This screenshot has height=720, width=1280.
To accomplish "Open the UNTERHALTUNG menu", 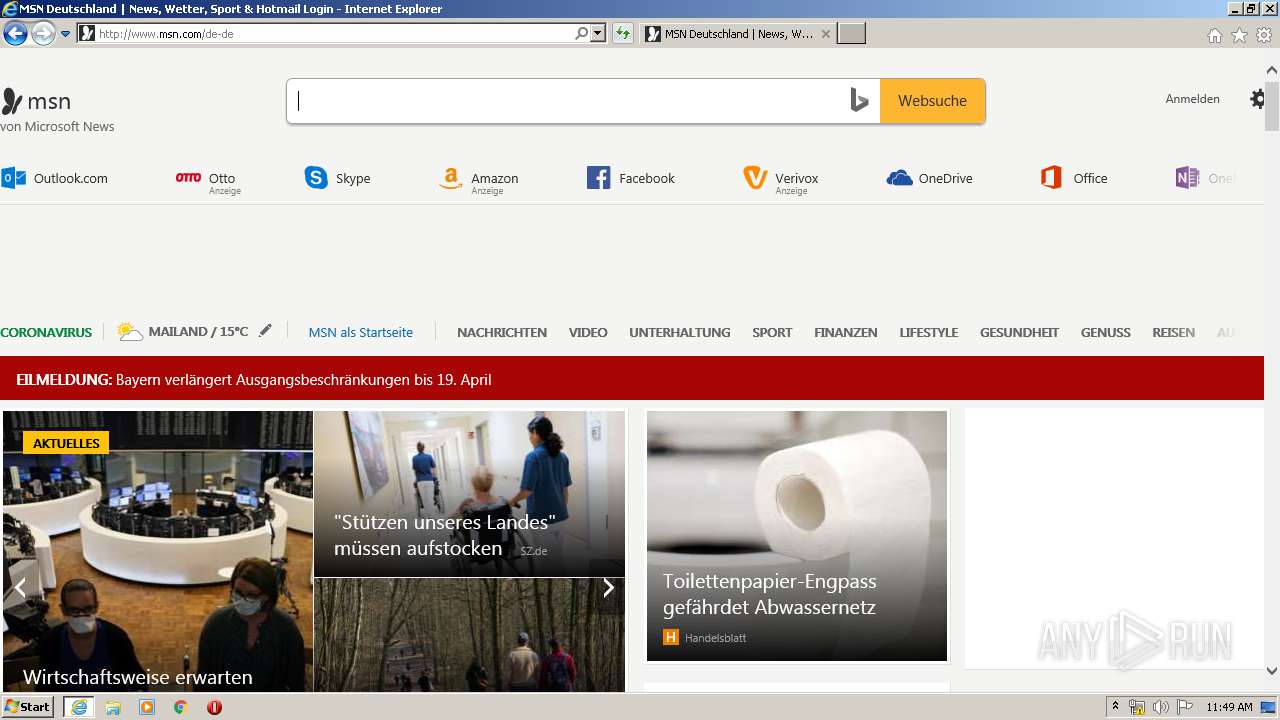I will [680, 332].
